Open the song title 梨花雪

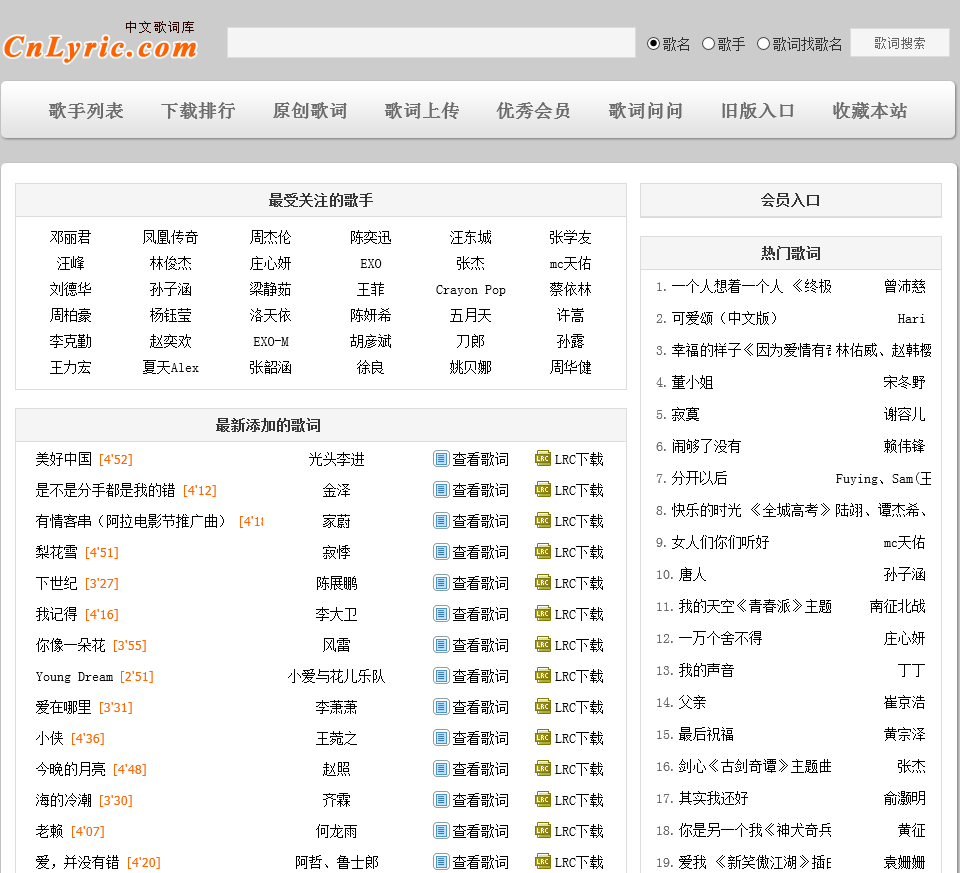tap(56, 552)
